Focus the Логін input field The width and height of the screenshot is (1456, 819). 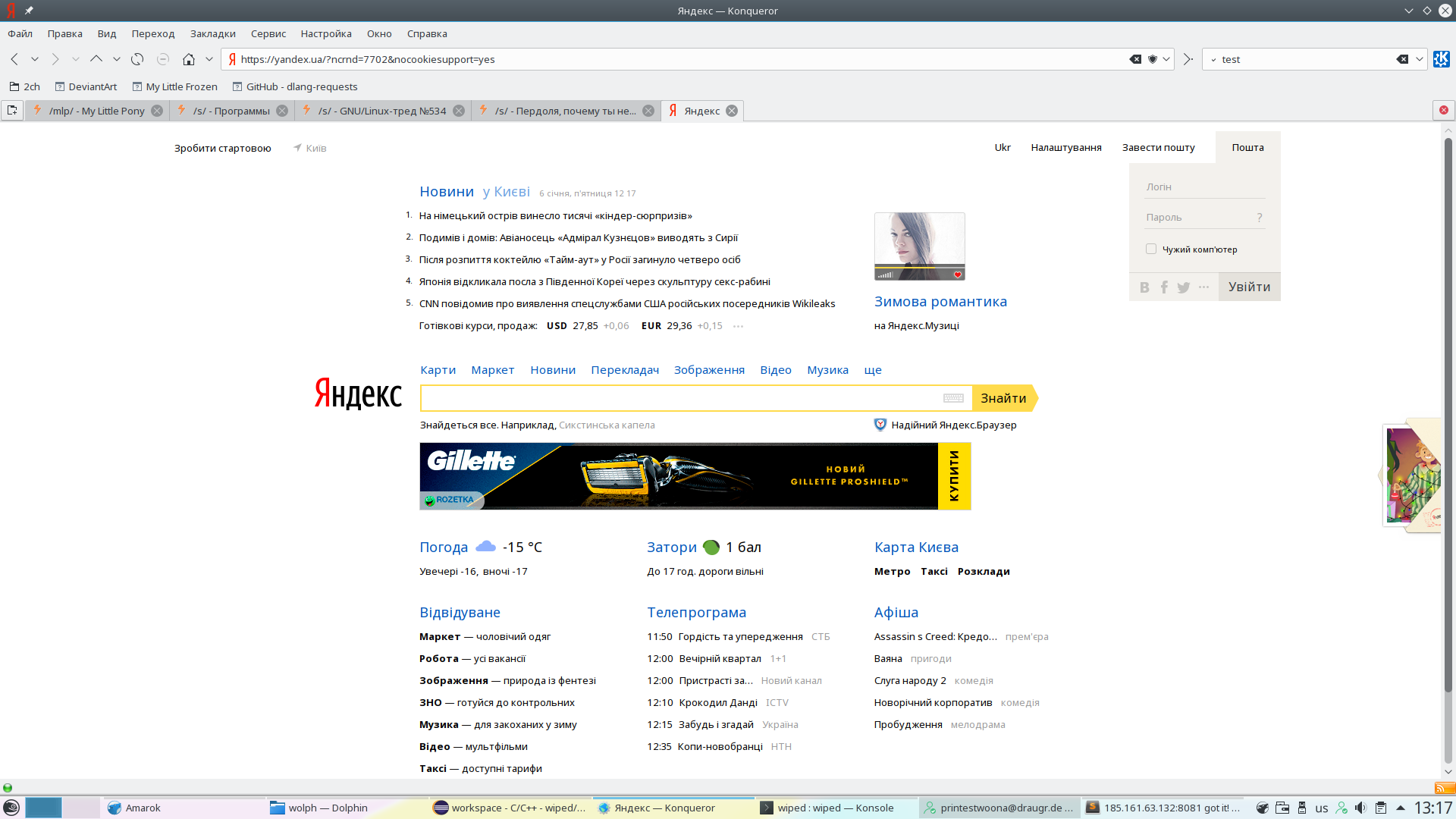1204,187
